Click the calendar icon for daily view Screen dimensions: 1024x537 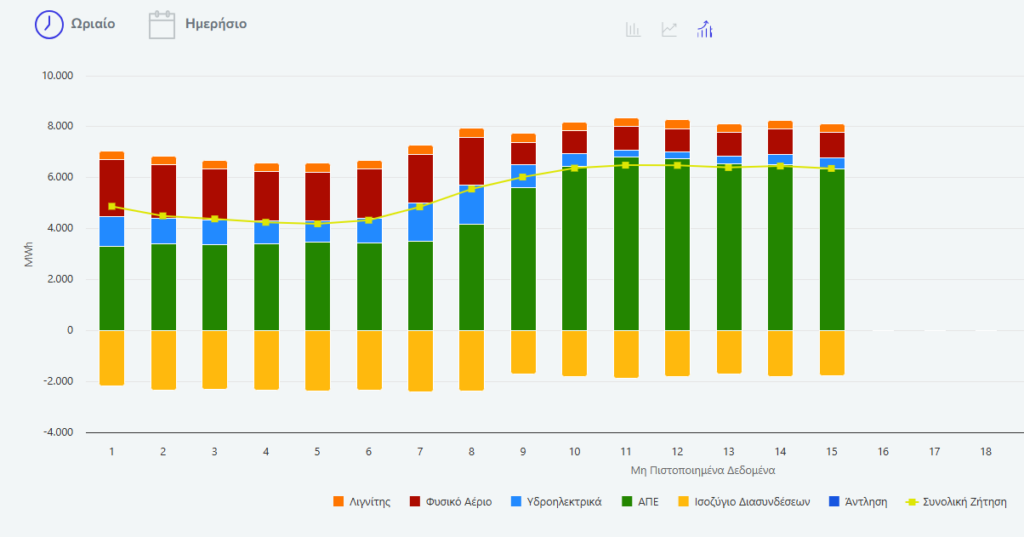(x=162, y=24)
